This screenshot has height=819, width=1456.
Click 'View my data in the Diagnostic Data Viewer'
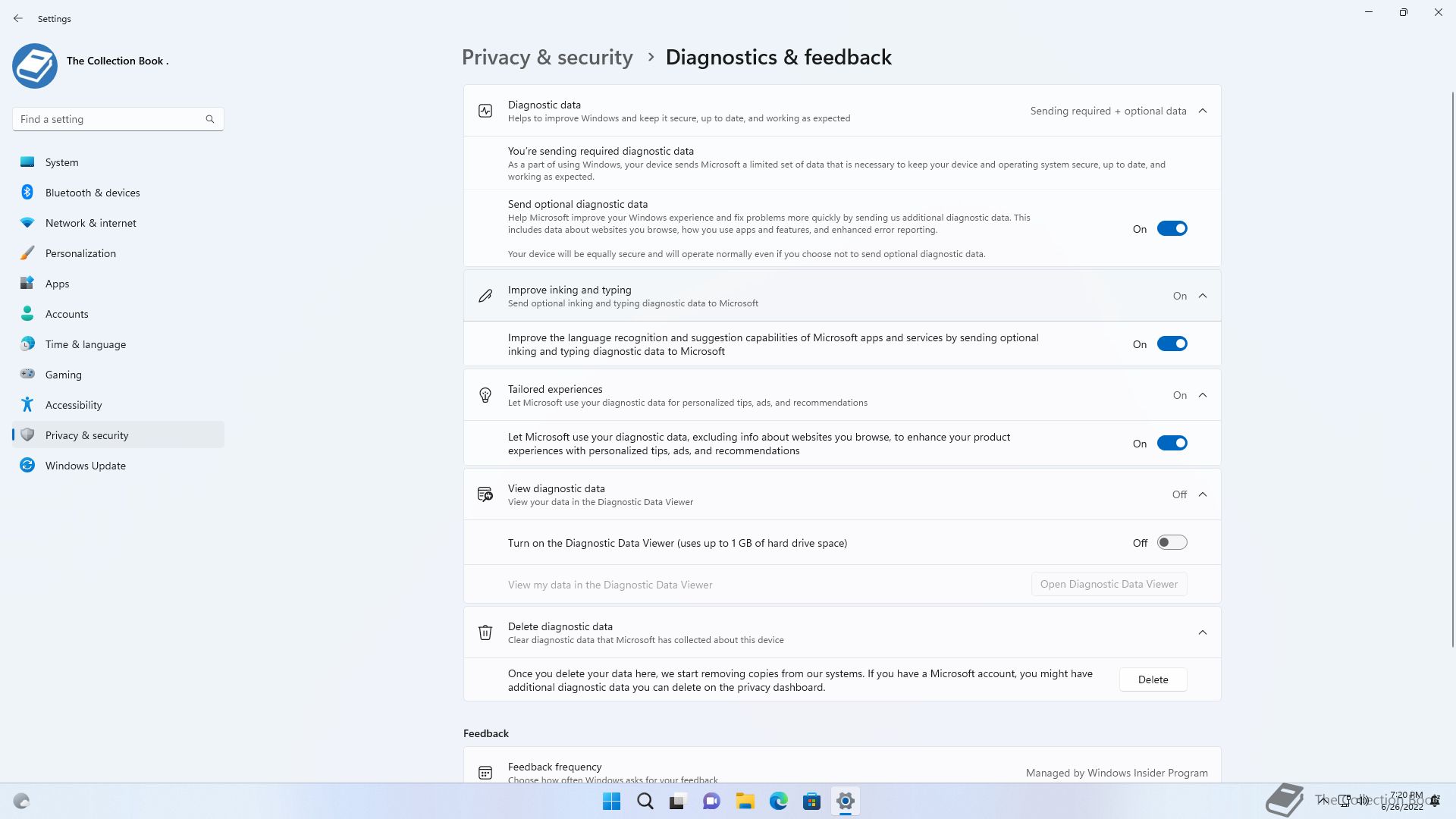click(x=610, y=585)
